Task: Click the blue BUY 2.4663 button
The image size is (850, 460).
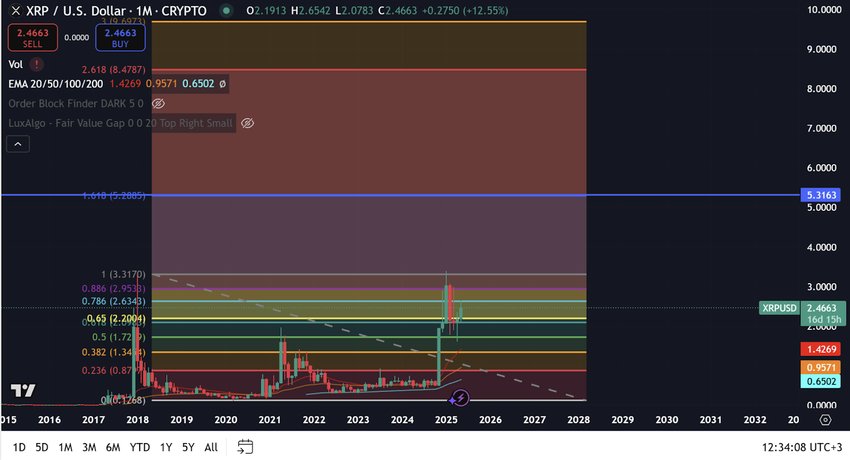Action: coord(120,38)
